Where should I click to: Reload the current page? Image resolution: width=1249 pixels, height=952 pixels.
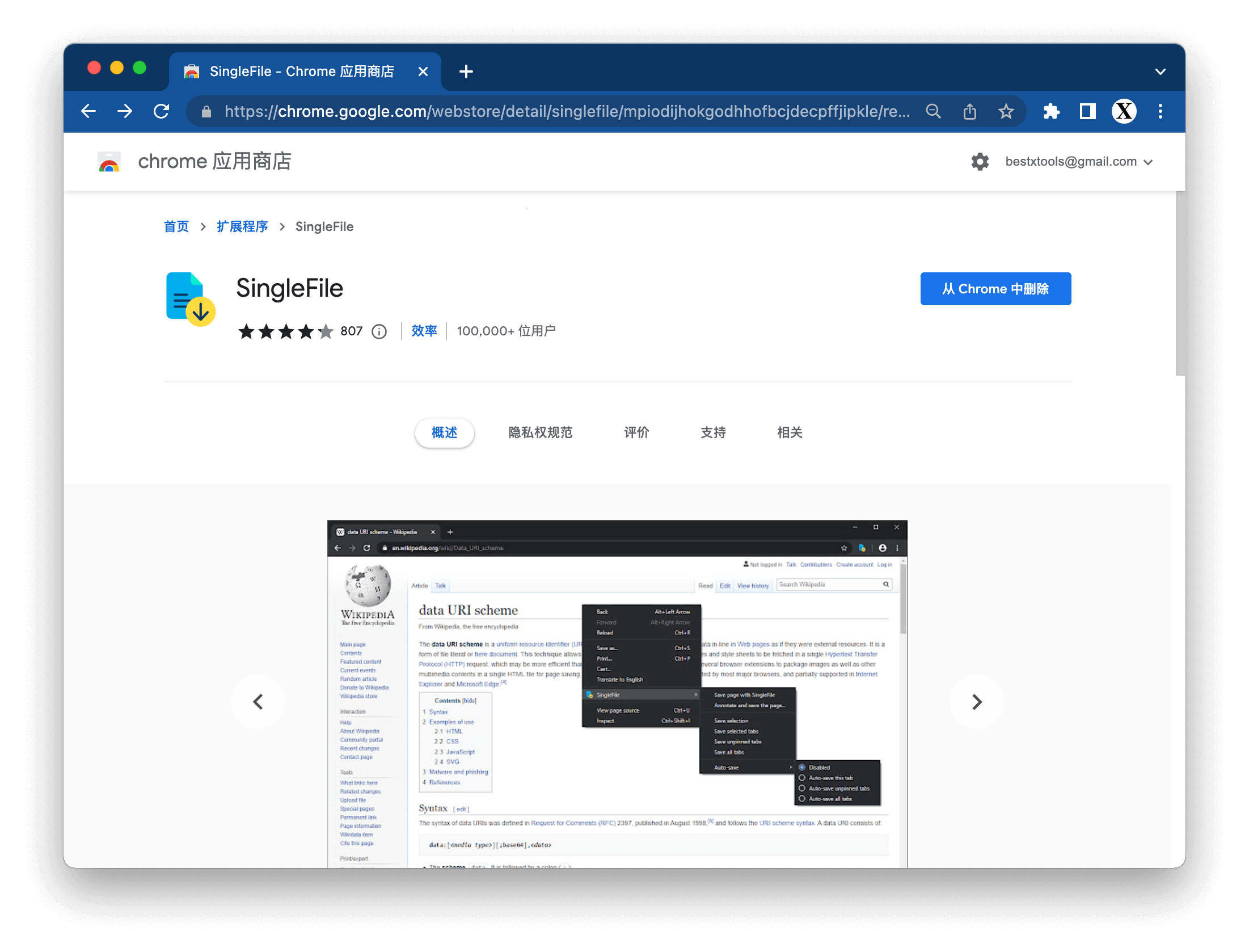(x=162, y=111)
